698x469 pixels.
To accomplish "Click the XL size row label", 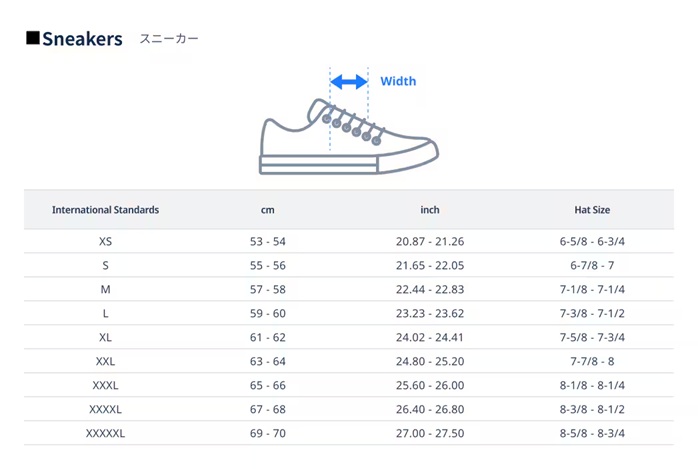I will (105, 337).
